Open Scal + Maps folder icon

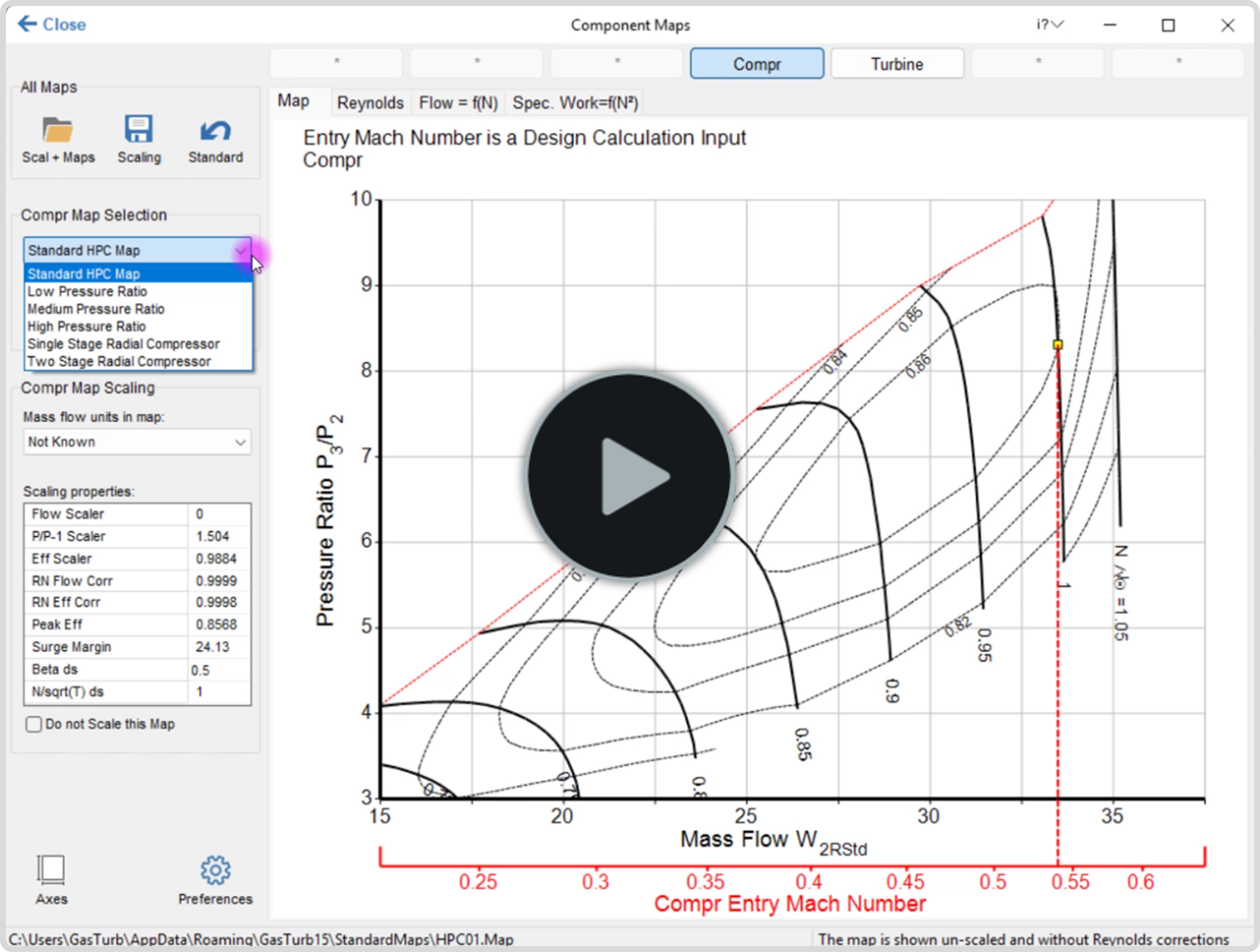[58, 130]
